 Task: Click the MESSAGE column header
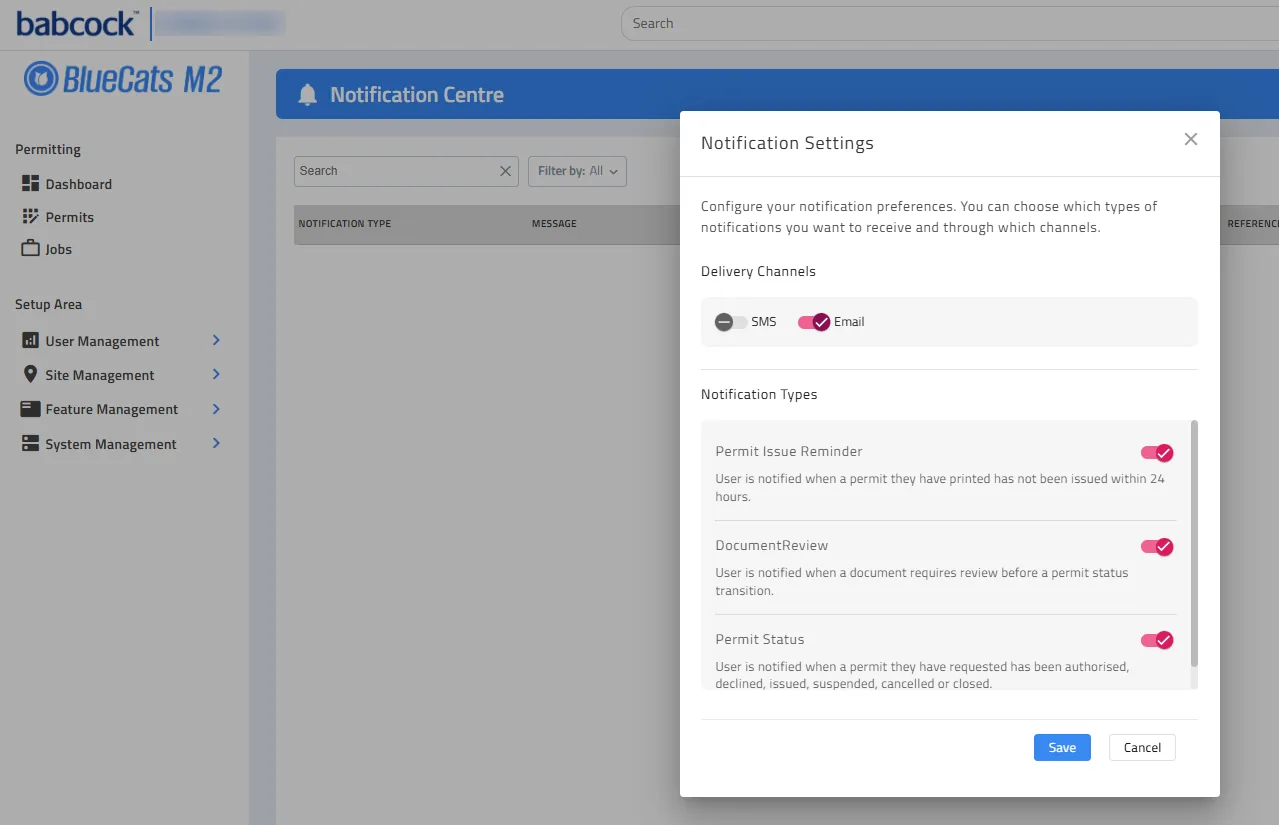click(554, 224)
